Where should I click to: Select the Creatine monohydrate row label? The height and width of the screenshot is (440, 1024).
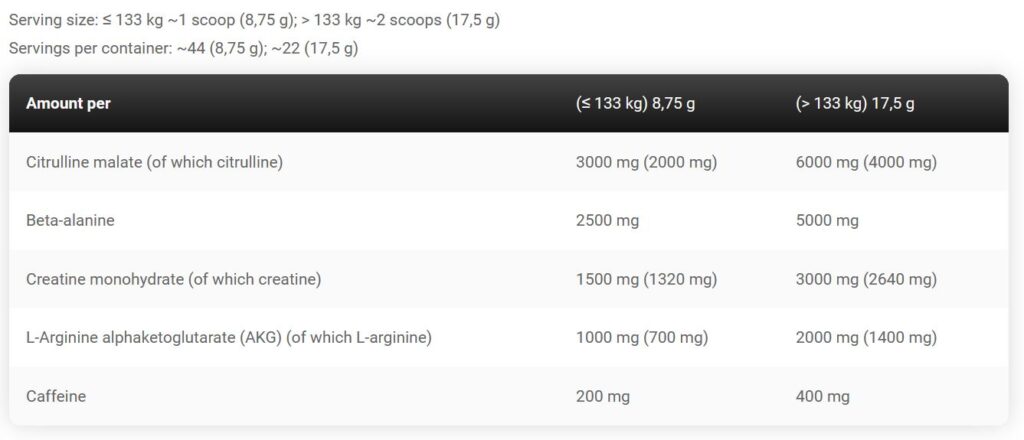(x=173, y=279)
